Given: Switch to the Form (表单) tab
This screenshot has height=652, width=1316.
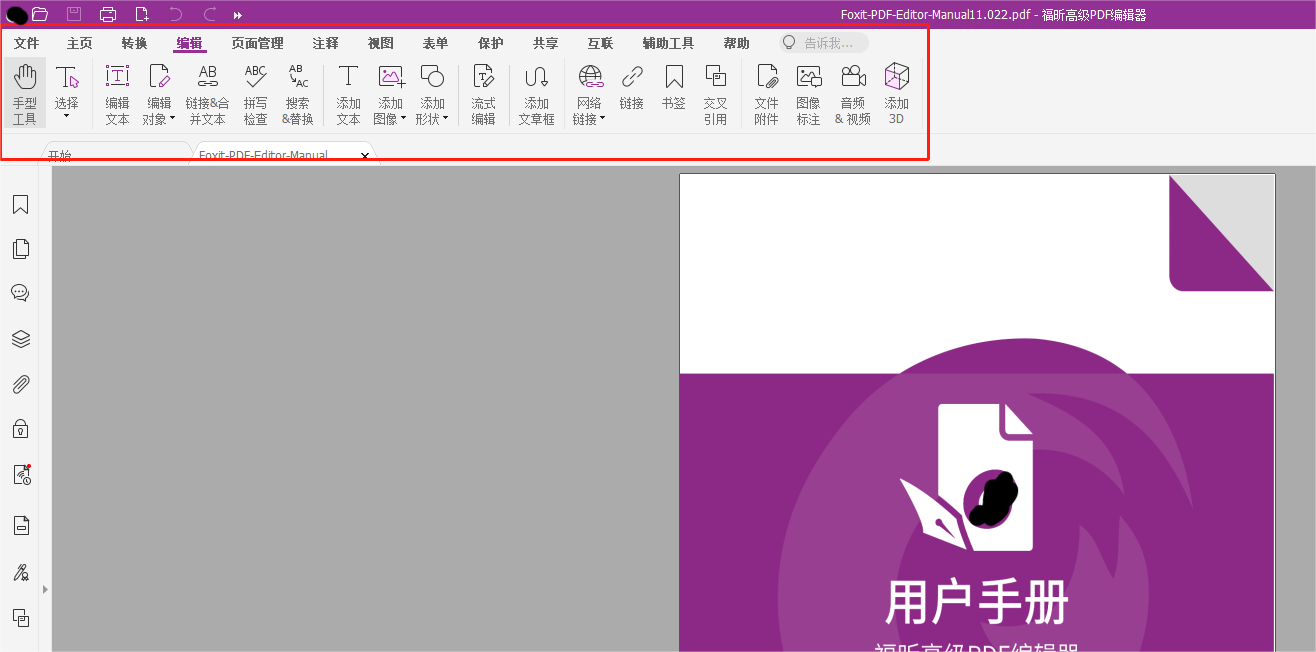Looking at the screenshot, I should coord(435,43).
